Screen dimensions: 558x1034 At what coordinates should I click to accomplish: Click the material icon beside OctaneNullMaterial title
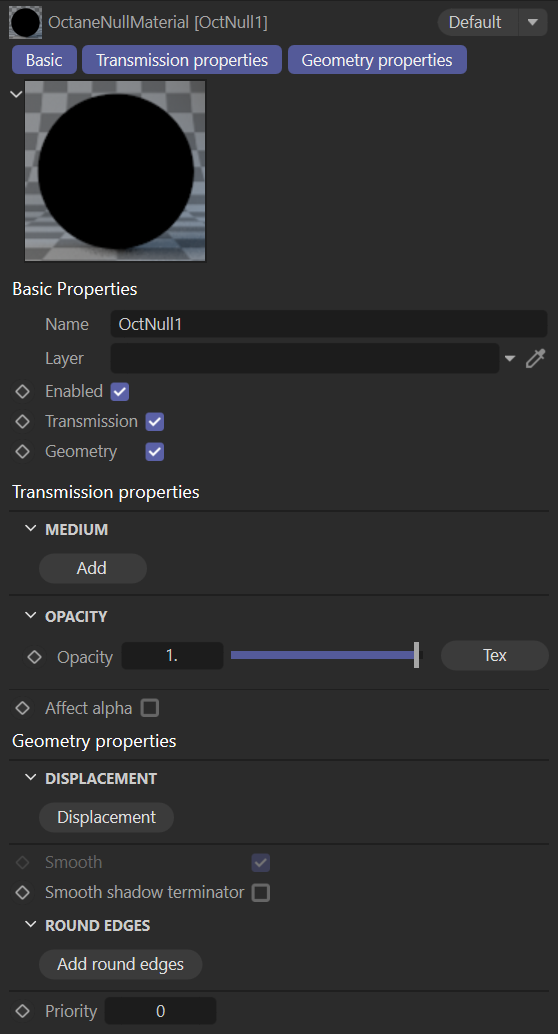pyautogui.click(x=26, y=22)
